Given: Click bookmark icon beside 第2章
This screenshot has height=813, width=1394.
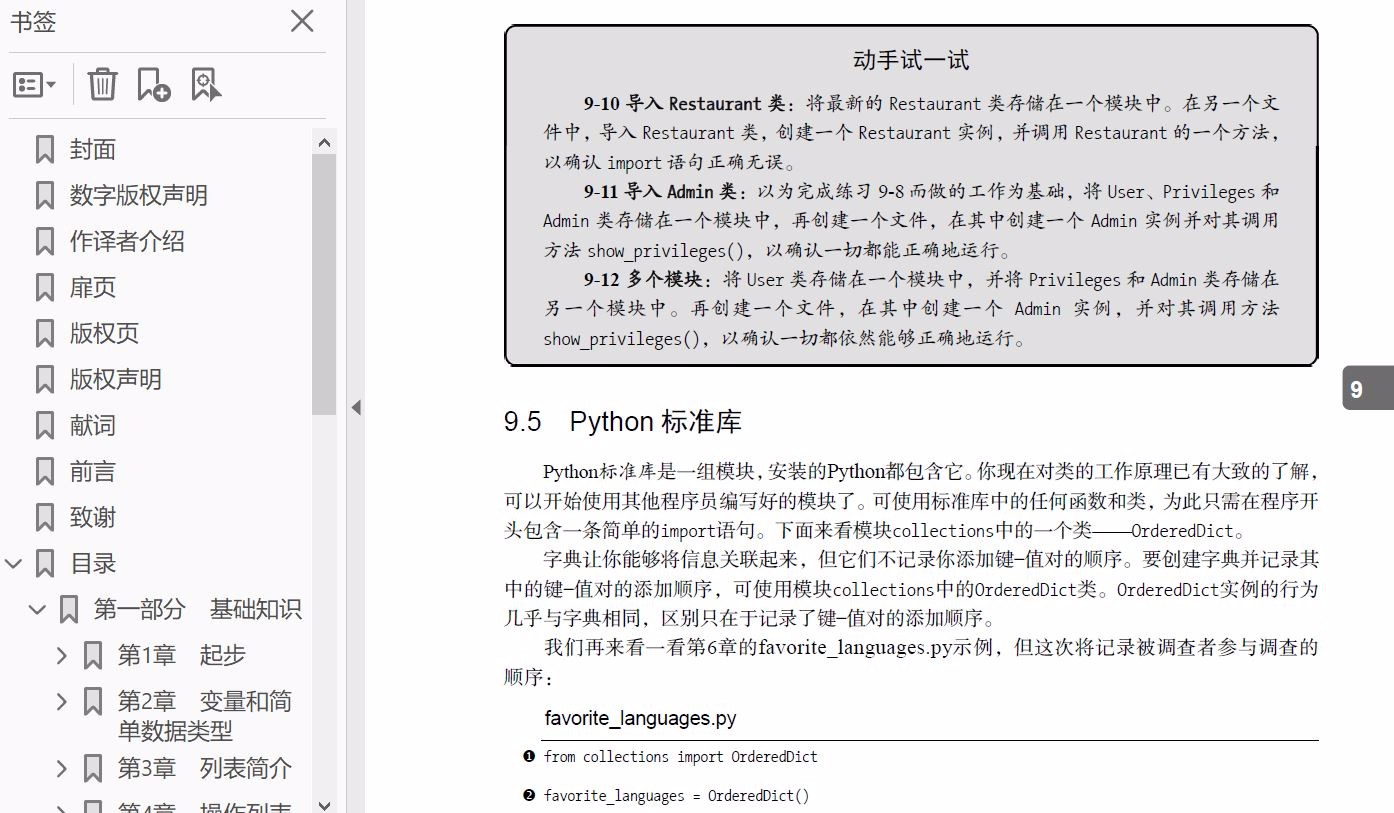Looking at the screenshot, I should point(93,702).
